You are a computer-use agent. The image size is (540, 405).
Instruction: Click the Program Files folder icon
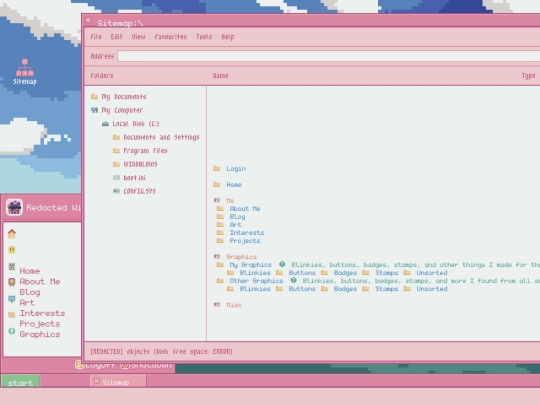(116, 150)
